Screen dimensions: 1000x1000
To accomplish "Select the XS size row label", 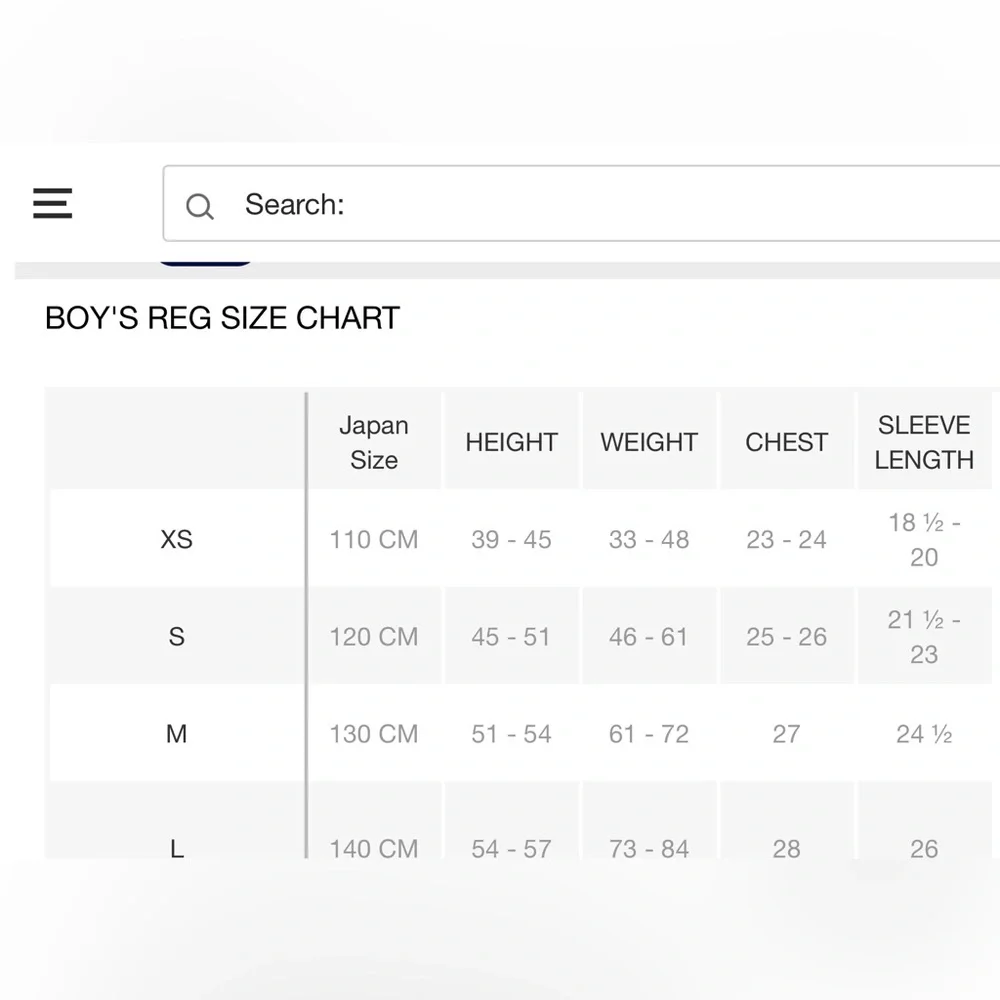I will pyautogui.click(x=177, y=540).
